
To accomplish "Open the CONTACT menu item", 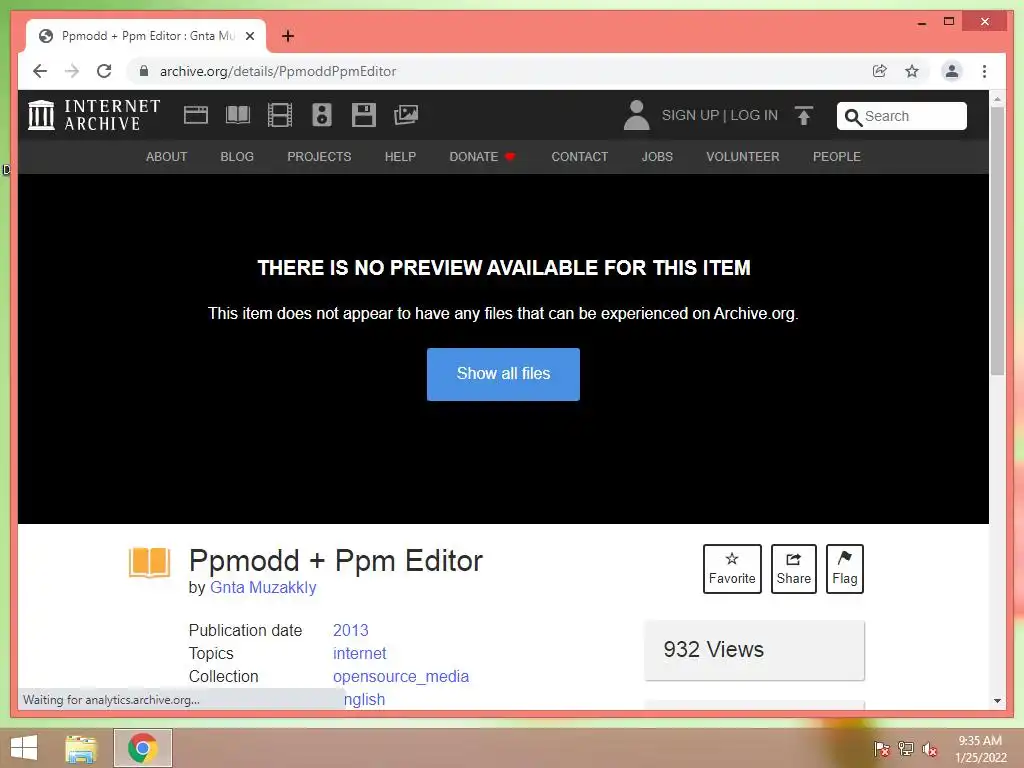I will pyautogui.click(x=580, y=157).
